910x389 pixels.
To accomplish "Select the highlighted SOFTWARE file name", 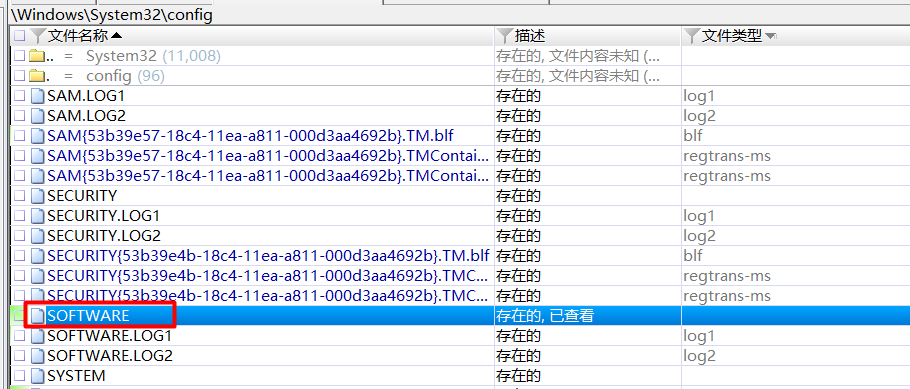I will [x=88, y=315].
